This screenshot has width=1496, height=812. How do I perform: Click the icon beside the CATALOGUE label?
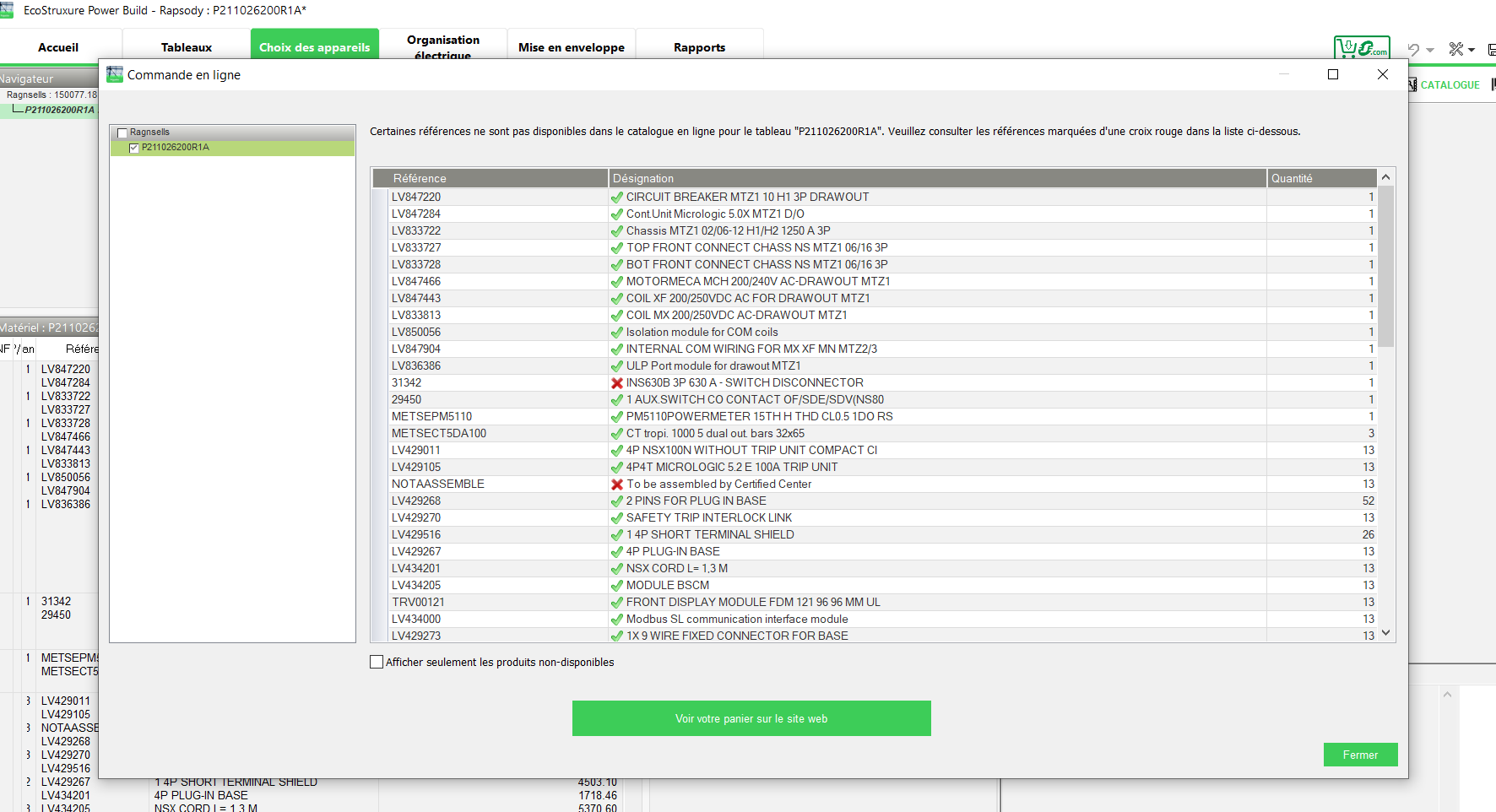point(1412,84)
